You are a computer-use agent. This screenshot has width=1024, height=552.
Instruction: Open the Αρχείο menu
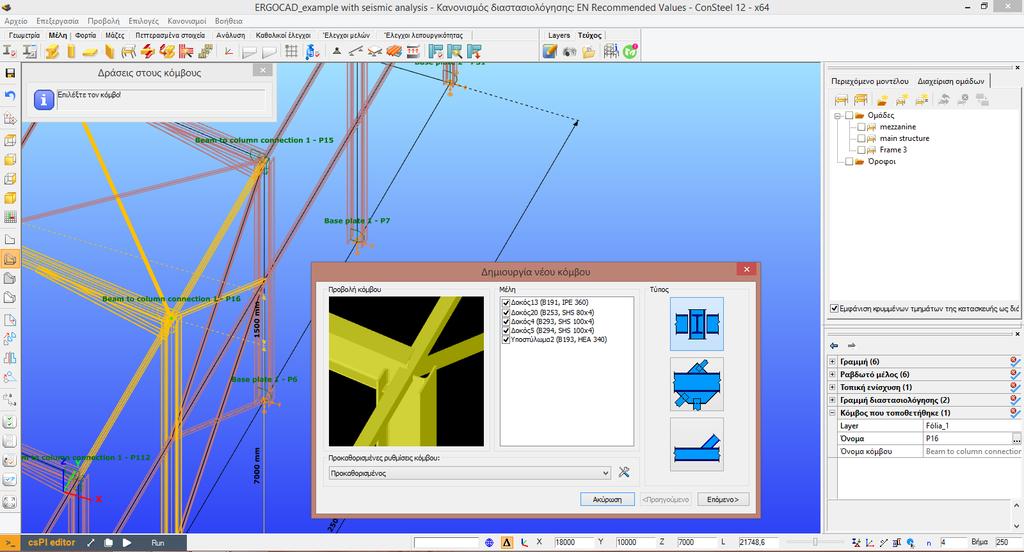pyautogui.click(x=16, y=21)
